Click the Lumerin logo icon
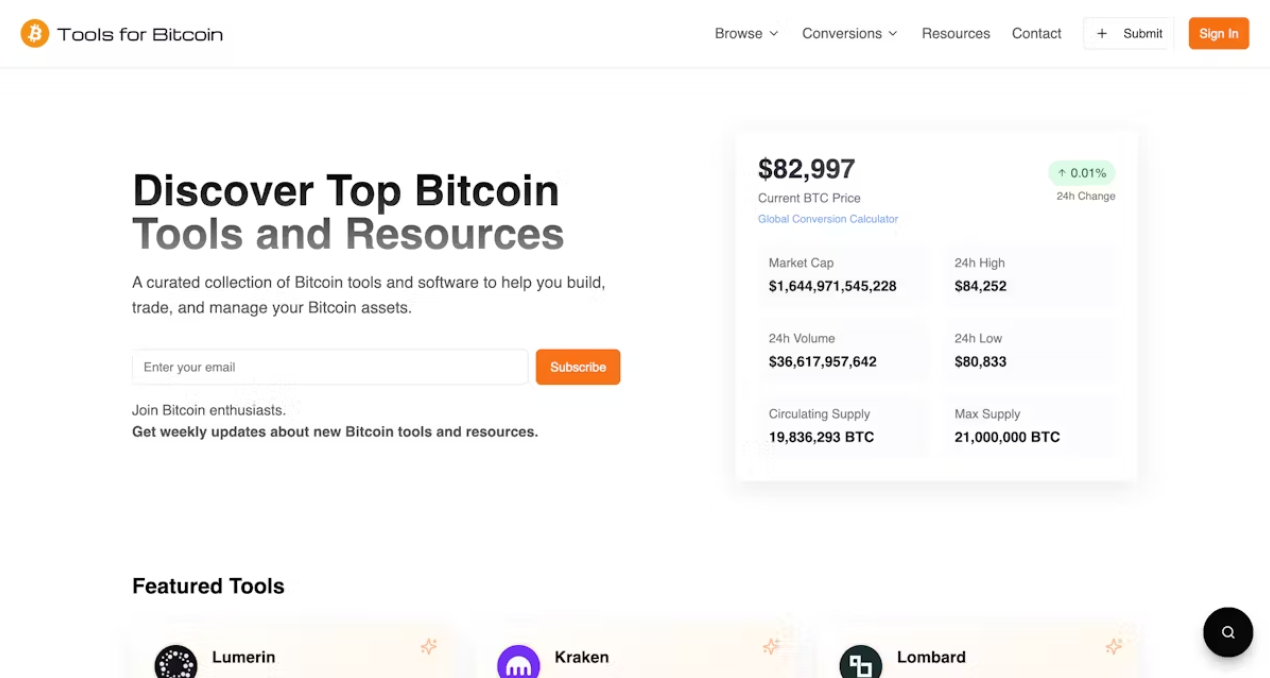1270x678 pixels. coord(176,662)
